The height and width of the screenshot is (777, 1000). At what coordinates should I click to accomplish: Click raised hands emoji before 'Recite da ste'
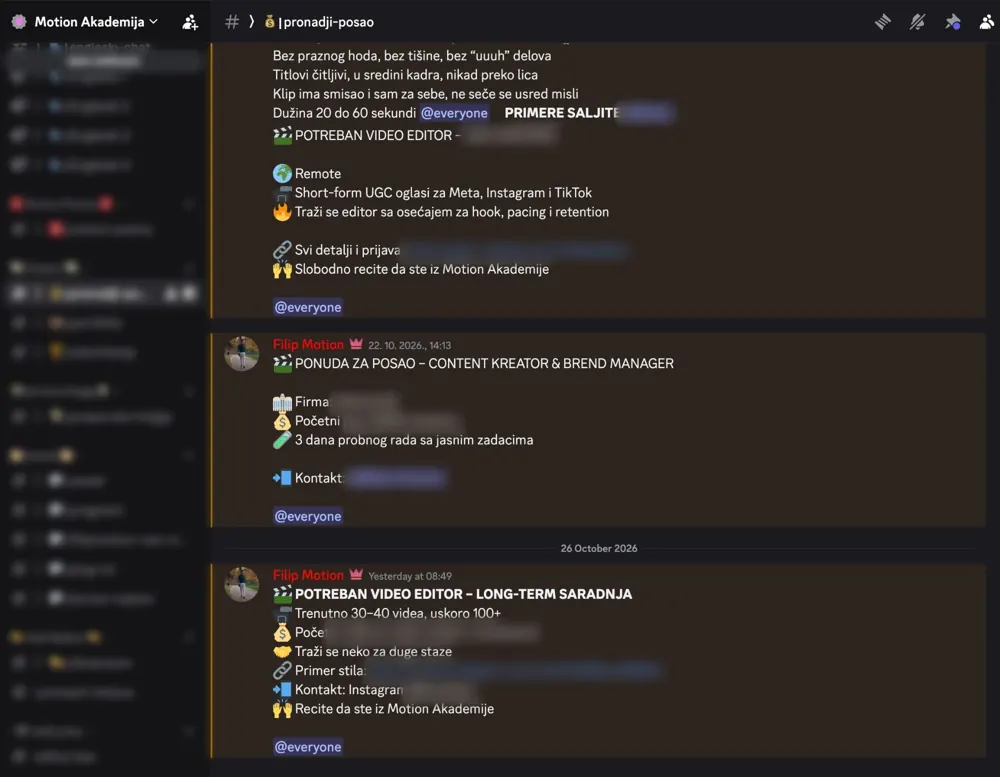(x=282, y=709)
